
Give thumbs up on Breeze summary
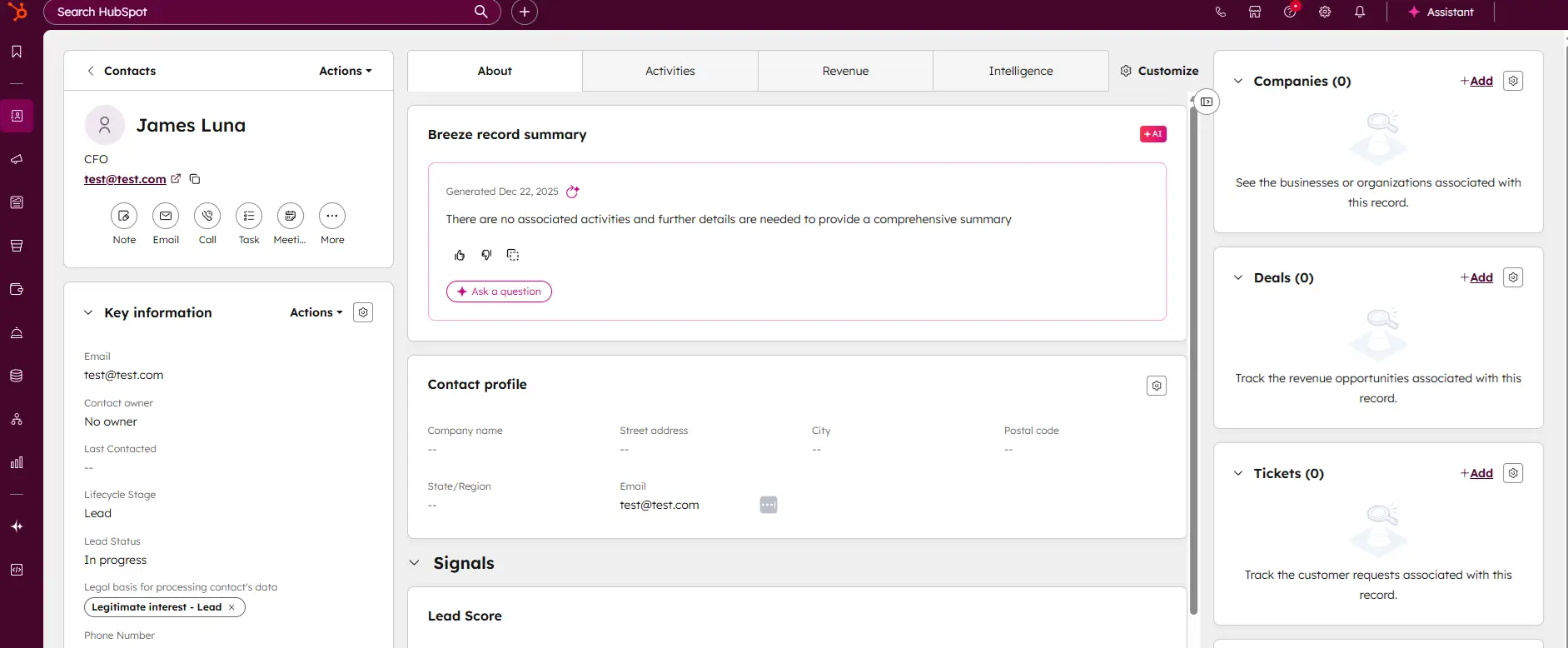coord(460,255)
